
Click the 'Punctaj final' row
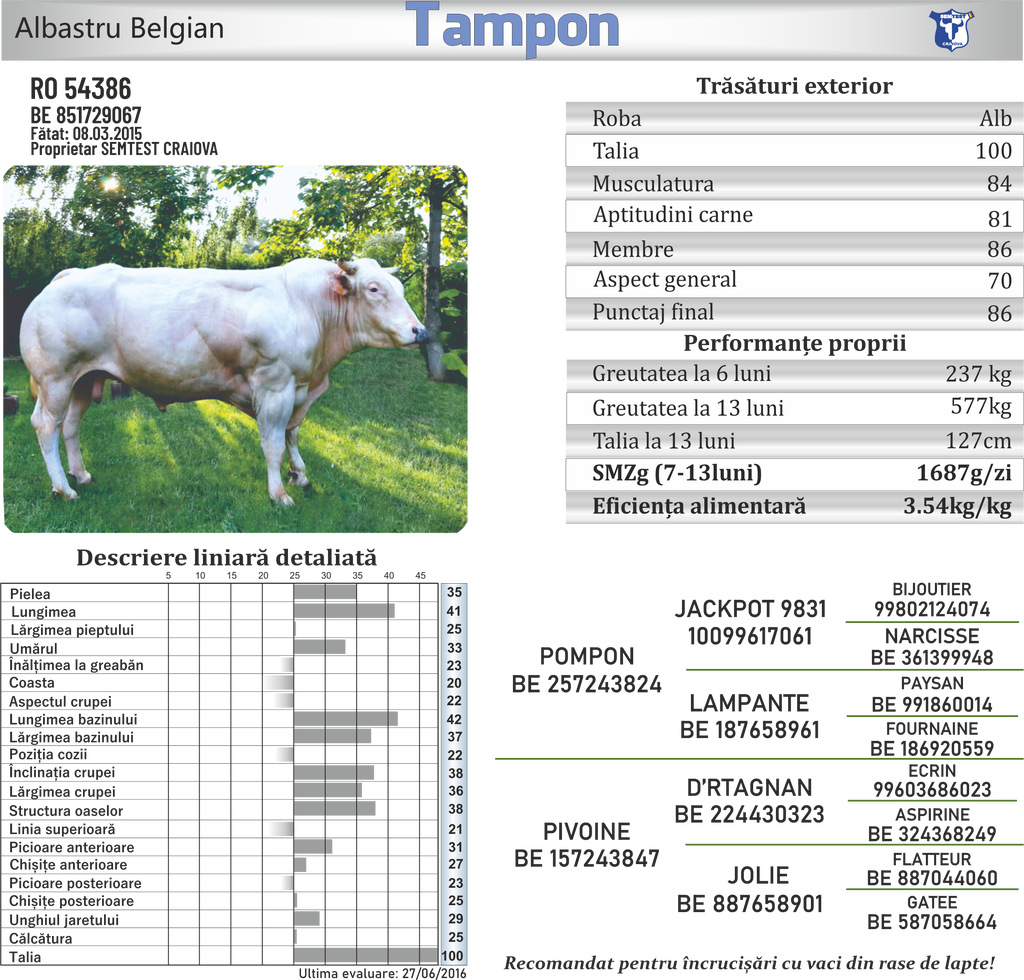(794, 313)
